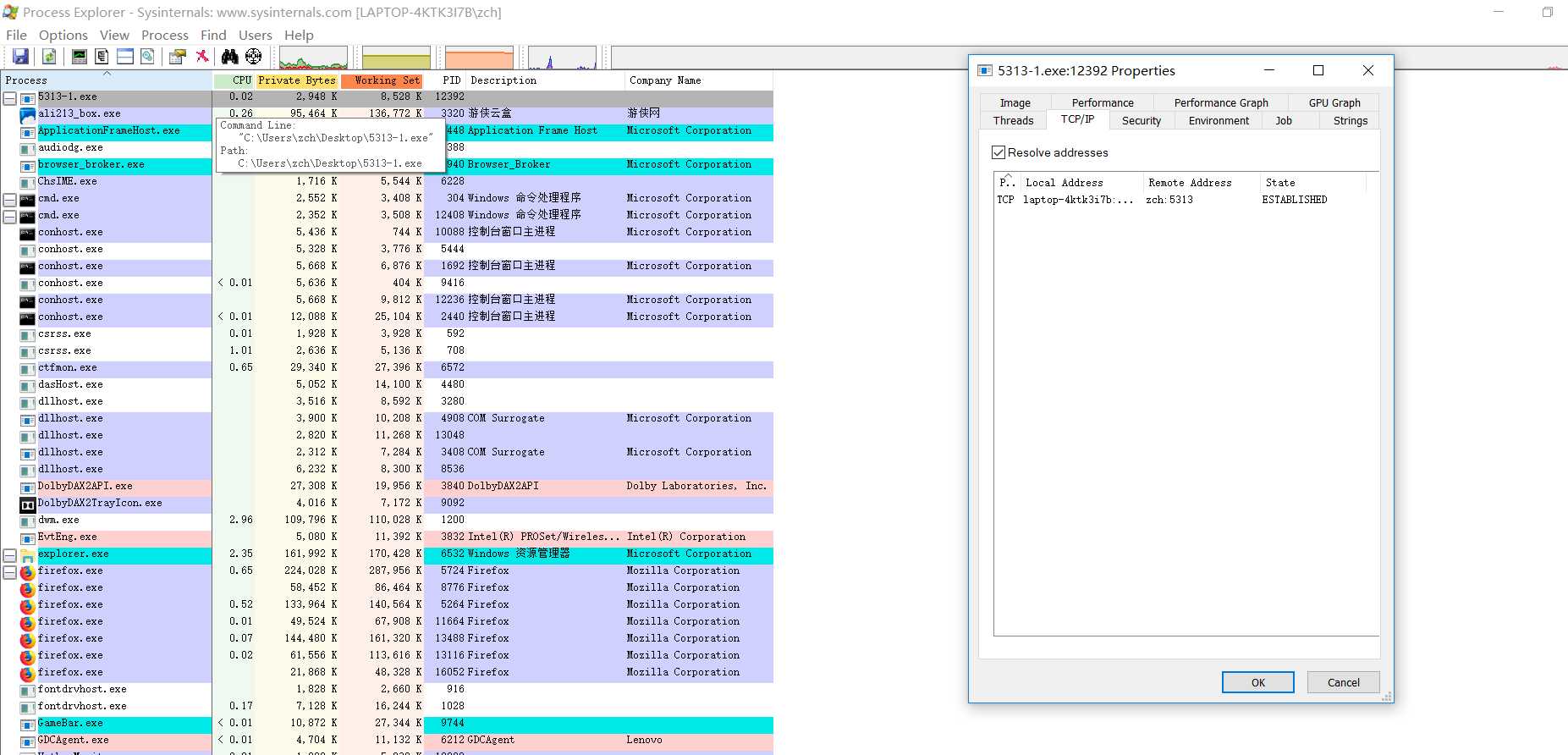1568x755 pixels.
Task: Switch to the GPU Graph tab
Action: 1334,102
